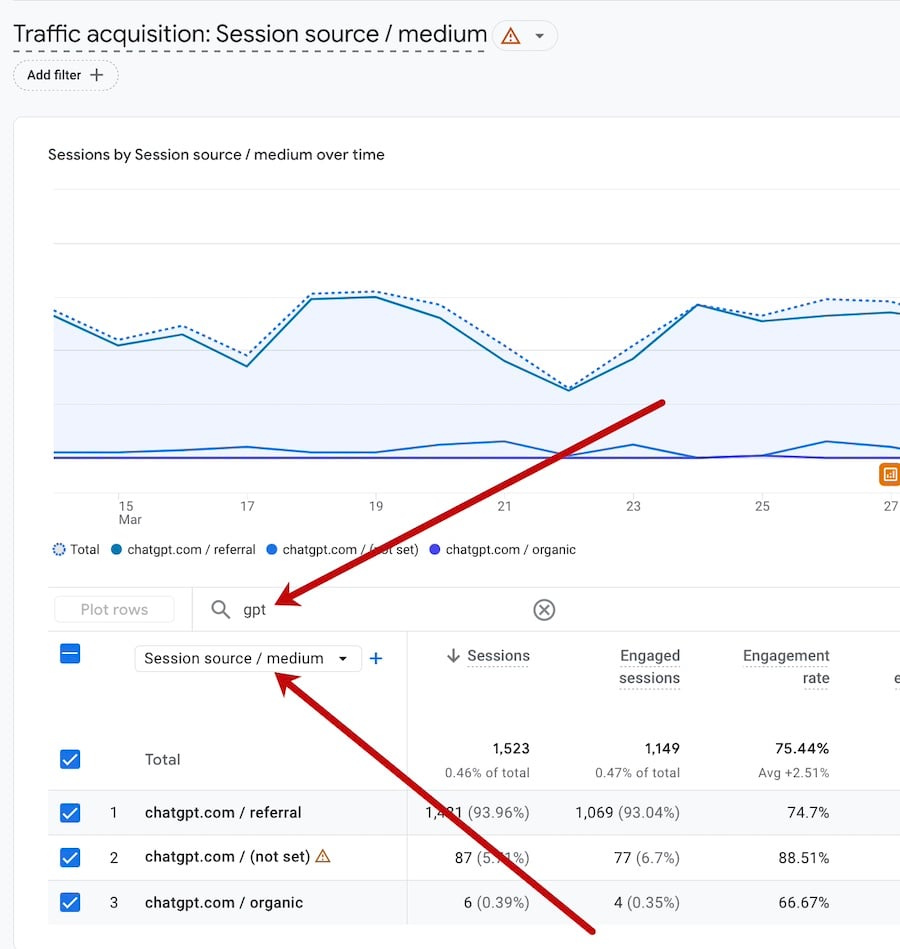Click the search magnifier icon
900x949 pixels.
pos(220,609)
